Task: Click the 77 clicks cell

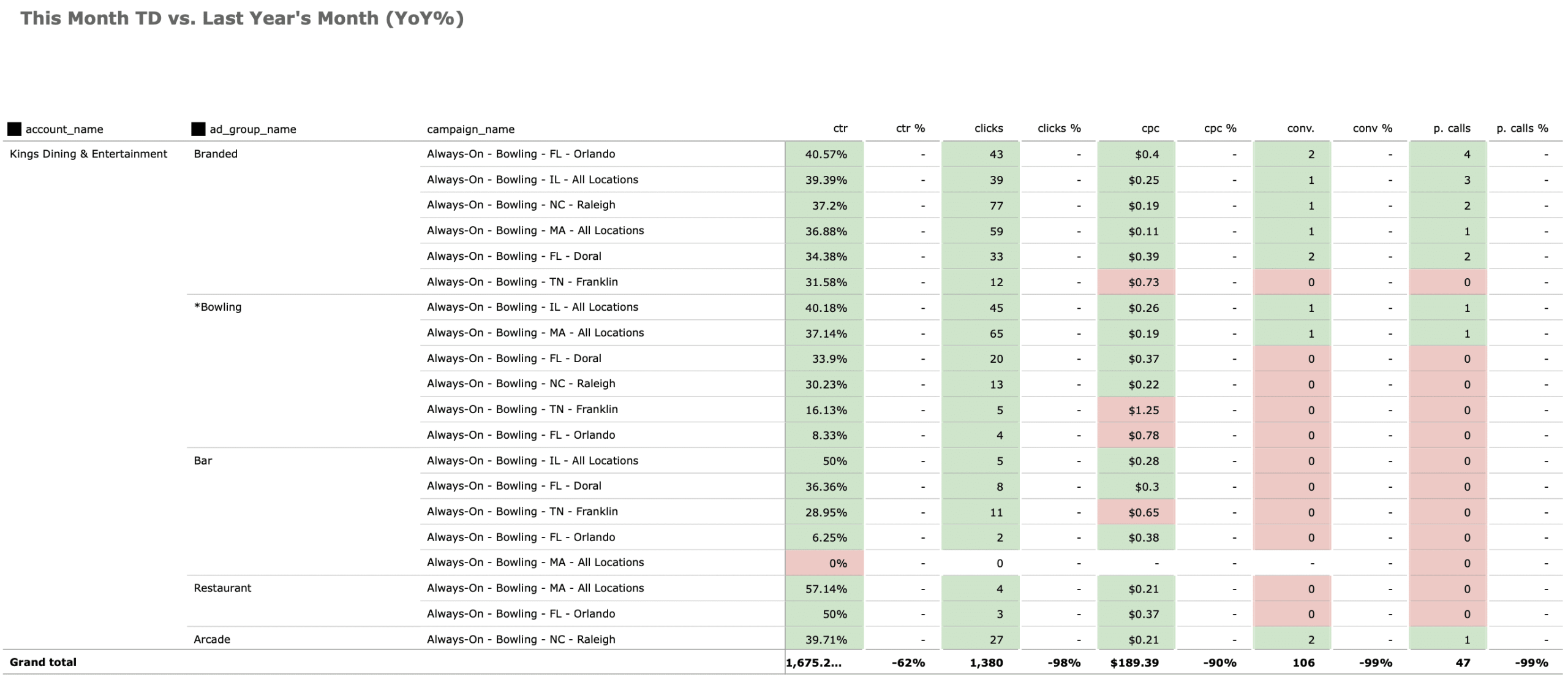Action: [981, 206]
